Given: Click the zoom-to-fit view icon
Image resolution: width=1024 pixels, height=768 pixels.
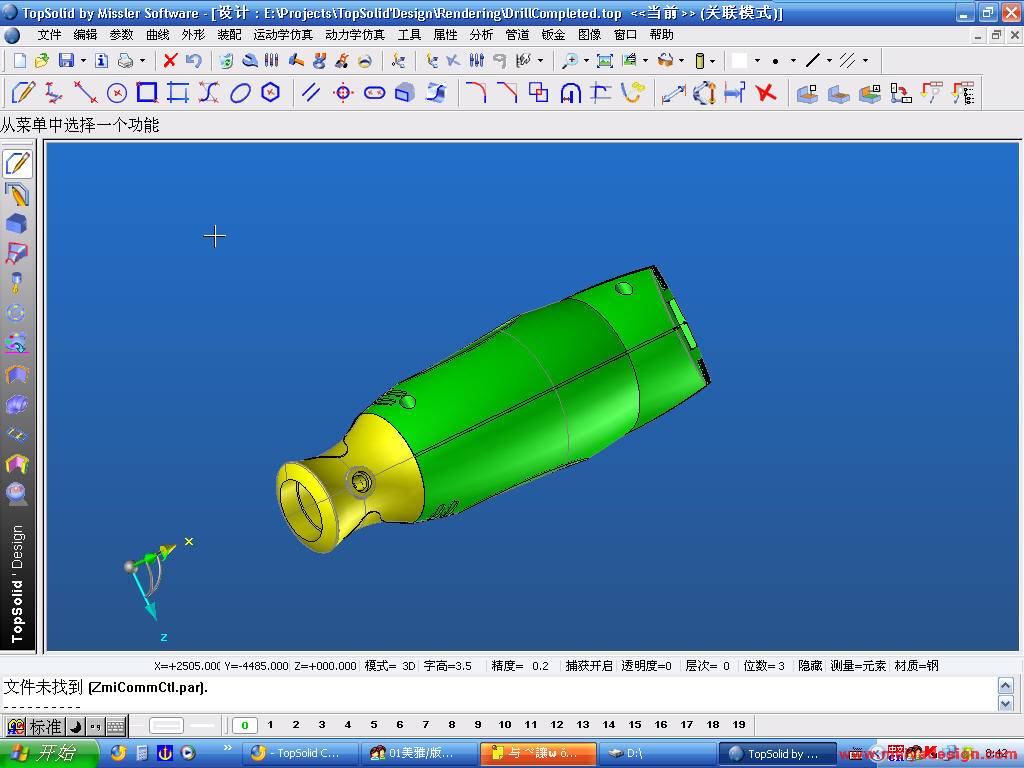Looking at the screenshot, I should tap(604, 61).
